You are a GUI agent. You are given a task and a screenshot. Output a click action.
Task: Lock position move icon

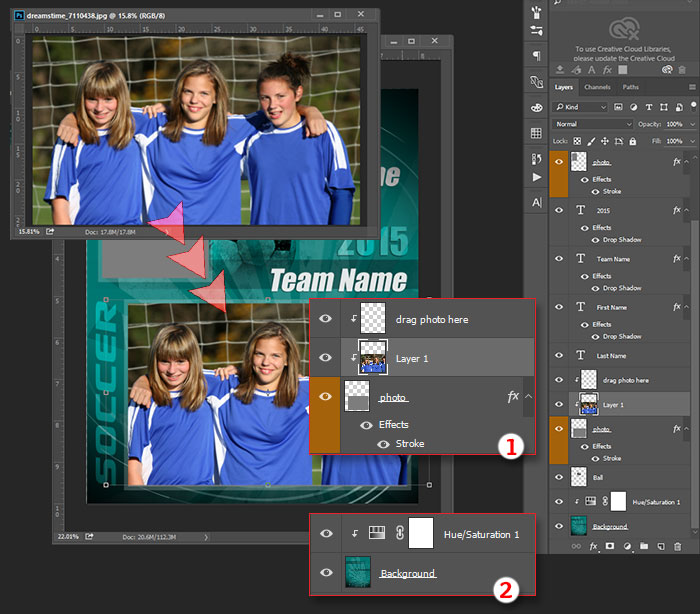point(605,141)
